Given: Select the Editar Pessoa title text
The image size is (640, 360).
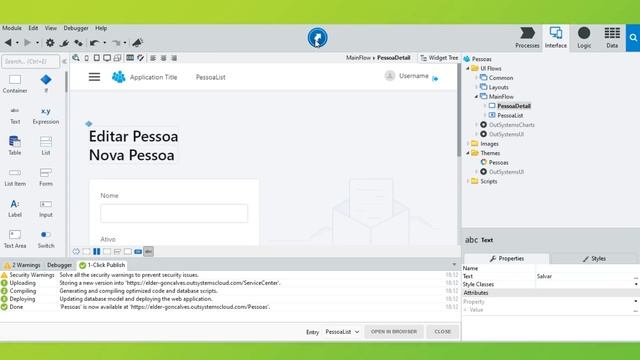Looking at the screenshot, I should click(x=133, y=136).
